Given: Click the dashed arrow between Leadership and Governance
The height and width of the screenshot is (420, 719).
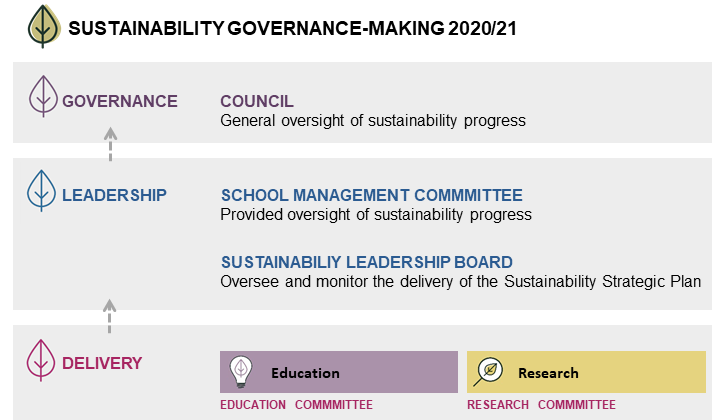Looking at the screenshot, I should point(110,144).
